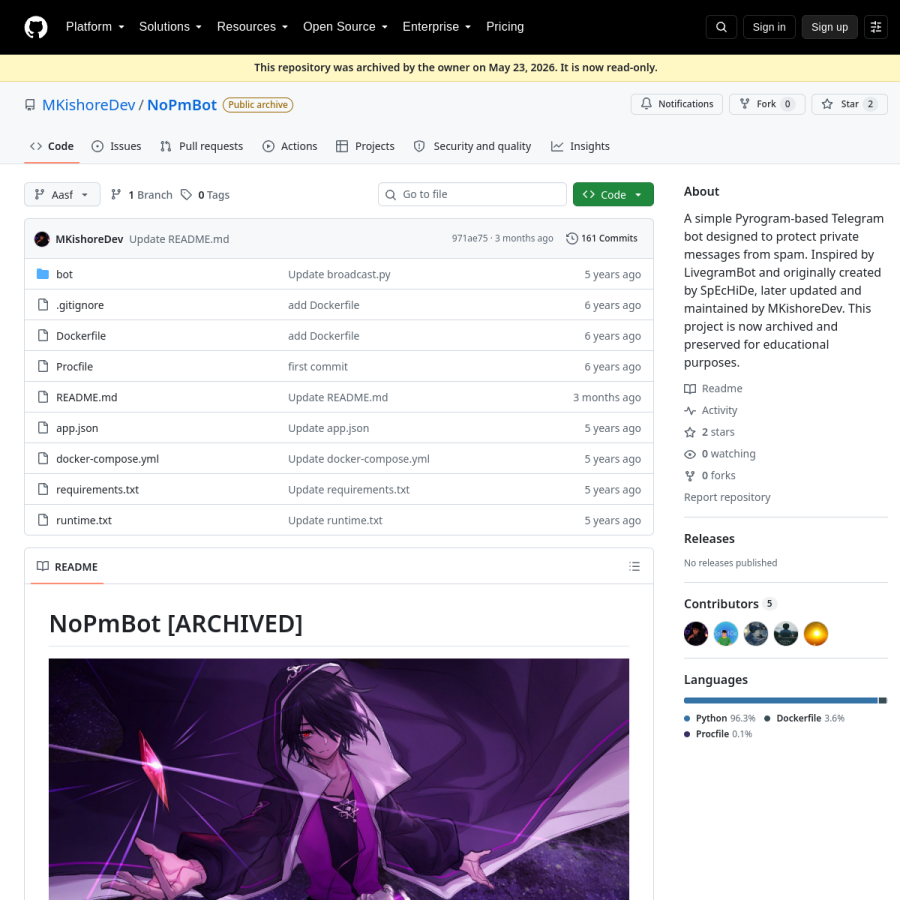Click the eye icon next to 0 watching
Viewport: 900px width, 900px height.
[690, 454]
